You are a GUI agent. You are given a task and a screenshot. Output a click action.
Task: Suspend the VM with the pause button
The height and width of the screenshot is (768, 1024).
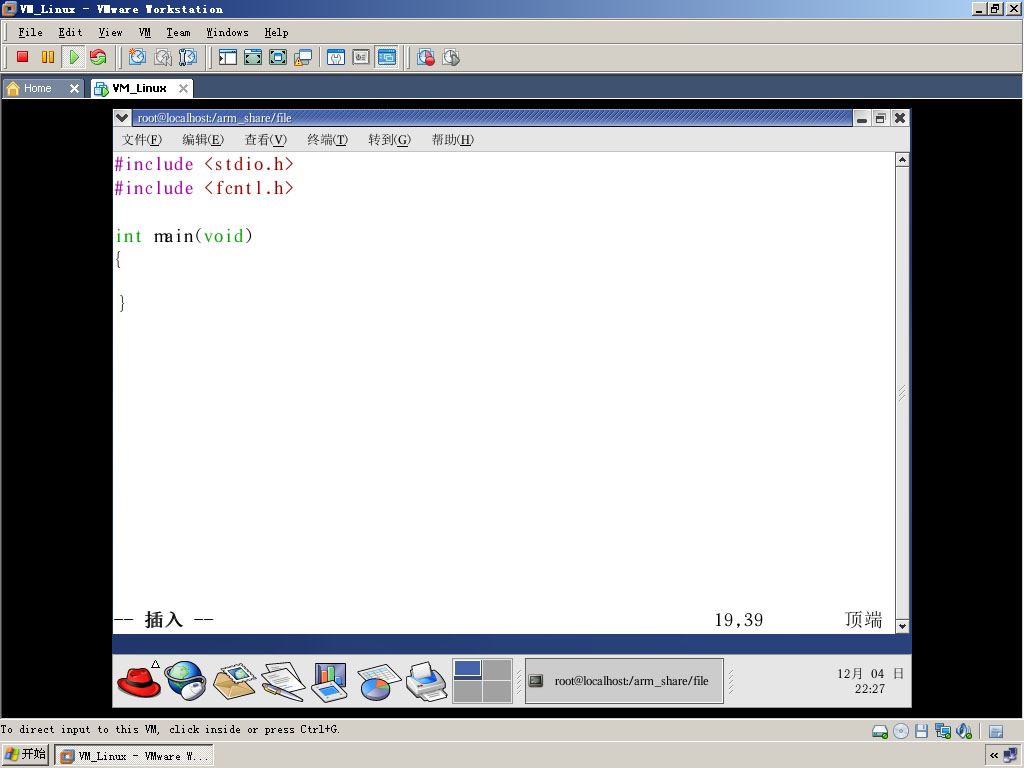[48, 57]
